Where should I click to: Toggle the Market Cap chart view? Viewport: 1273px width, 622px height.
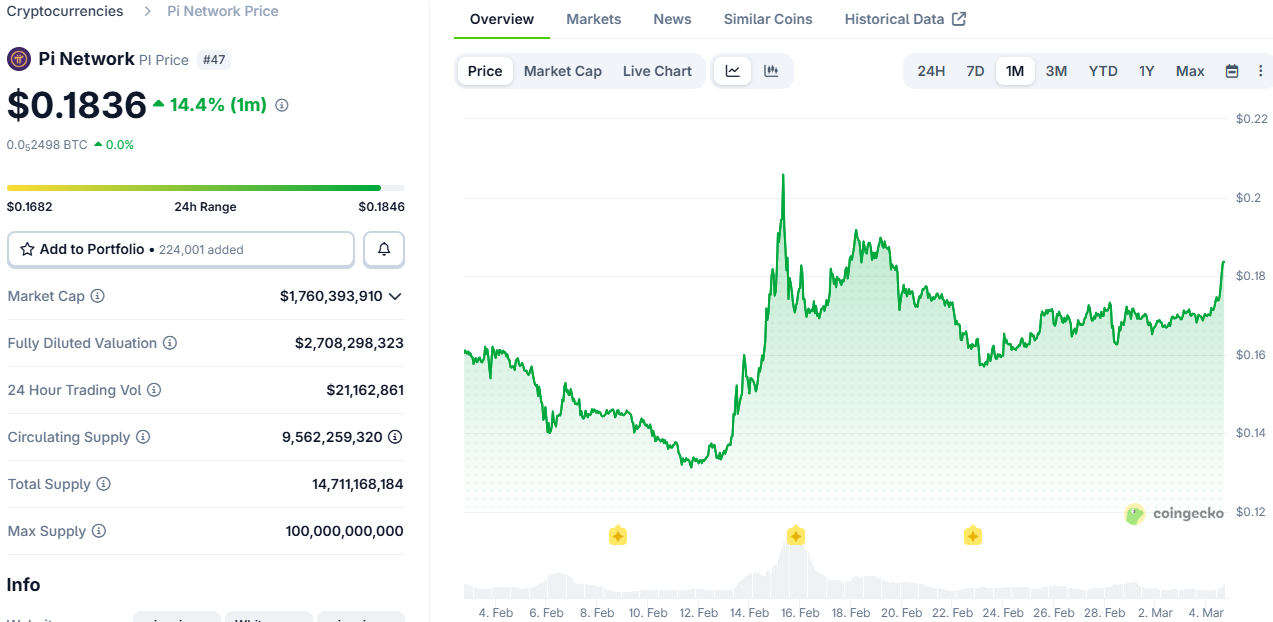pyautogui.click(x=562, y=71)
